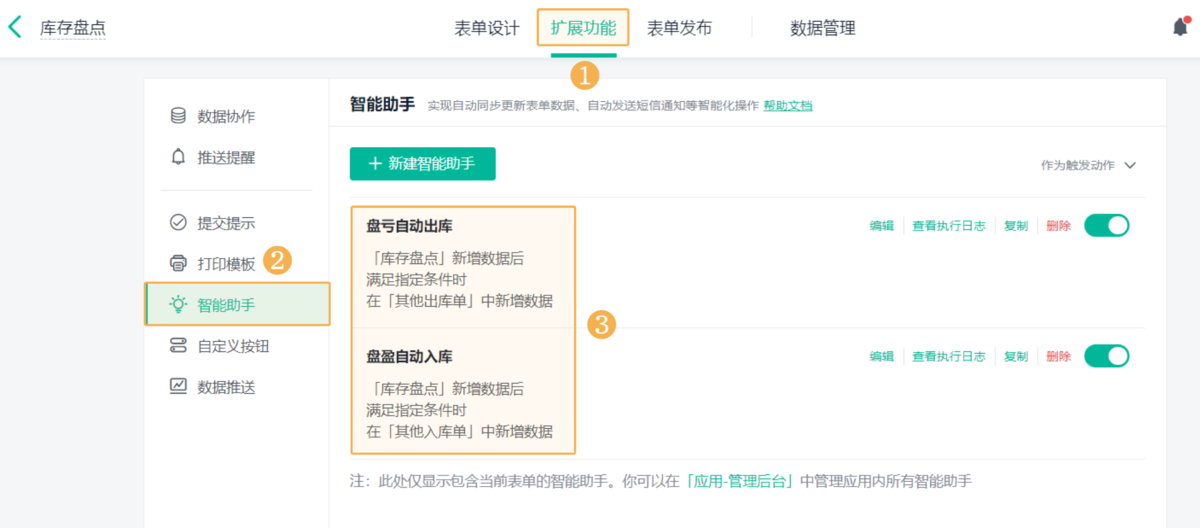Turn off the 盘盈自动入库 toggle
The height and width of the screenshot is (528, 1200).
pyautogui.click(x=1106, y=356)
